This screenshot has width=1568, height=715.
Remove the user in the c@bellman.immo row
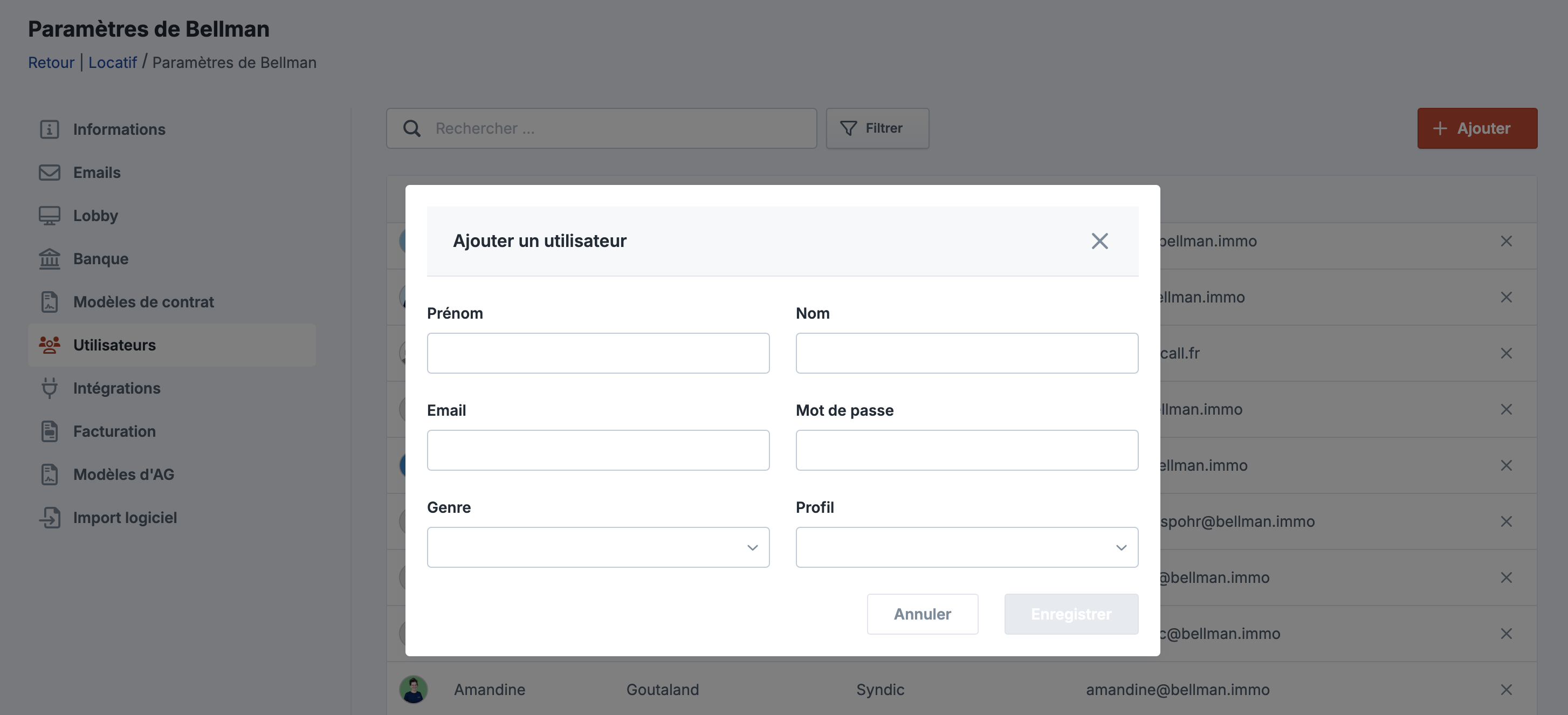[x=1506, y=634]
